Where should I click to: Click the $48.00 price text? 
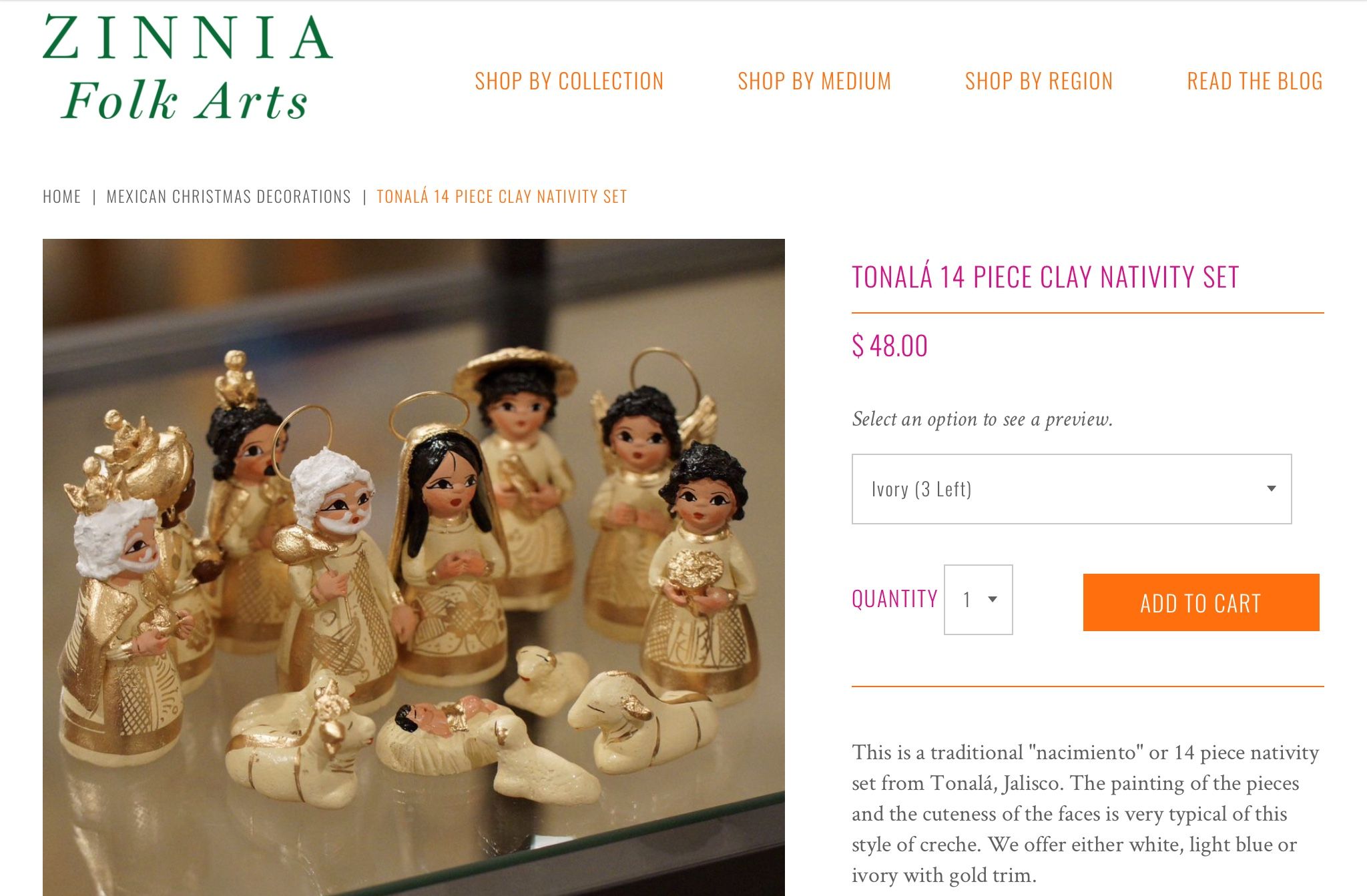tap(890, 346)
